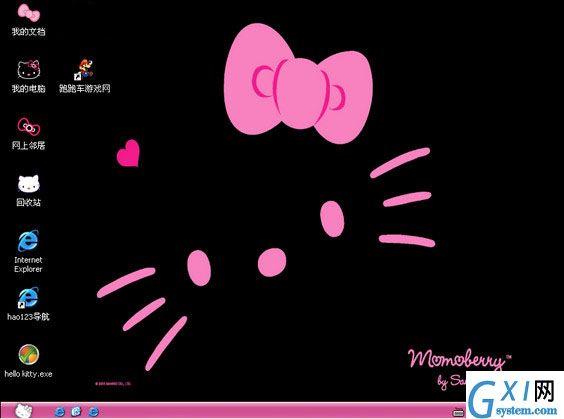Click the middle quick launch browser icon

point(76,411)
